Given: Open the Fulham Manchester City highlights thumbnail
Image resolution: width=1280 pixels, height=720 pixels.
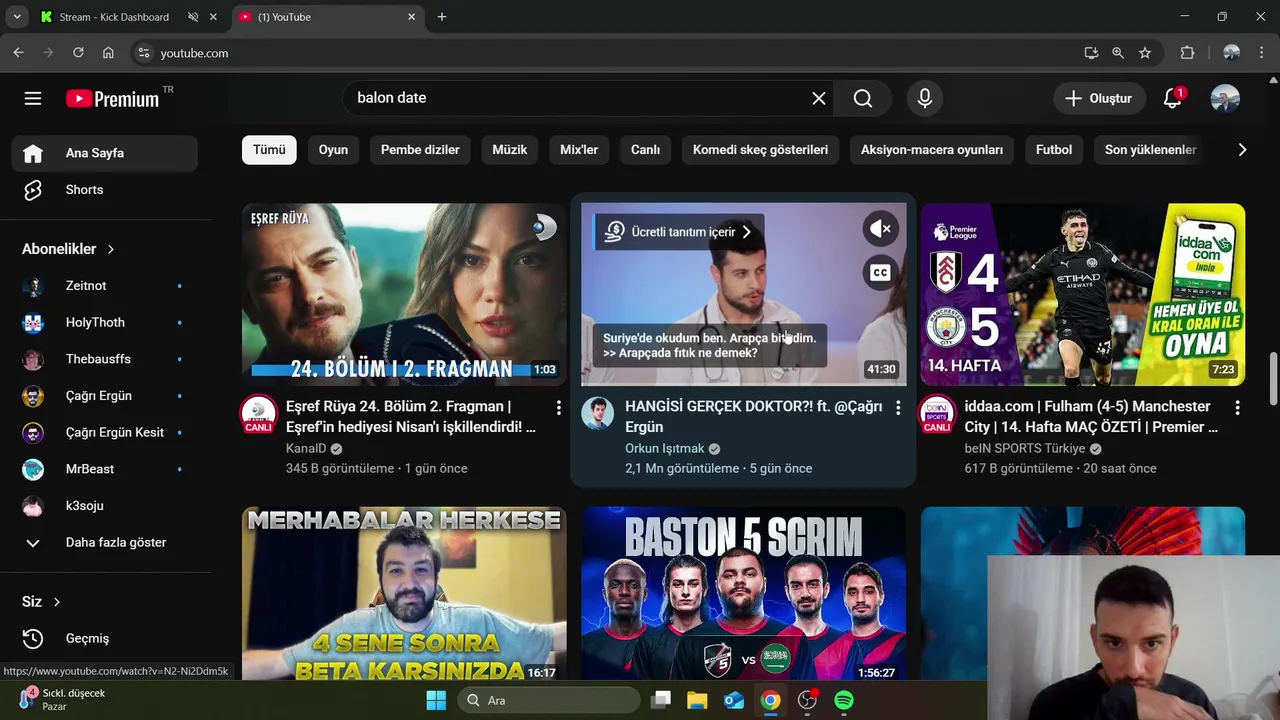Looking at the screenshot, I should point(1083,294).
